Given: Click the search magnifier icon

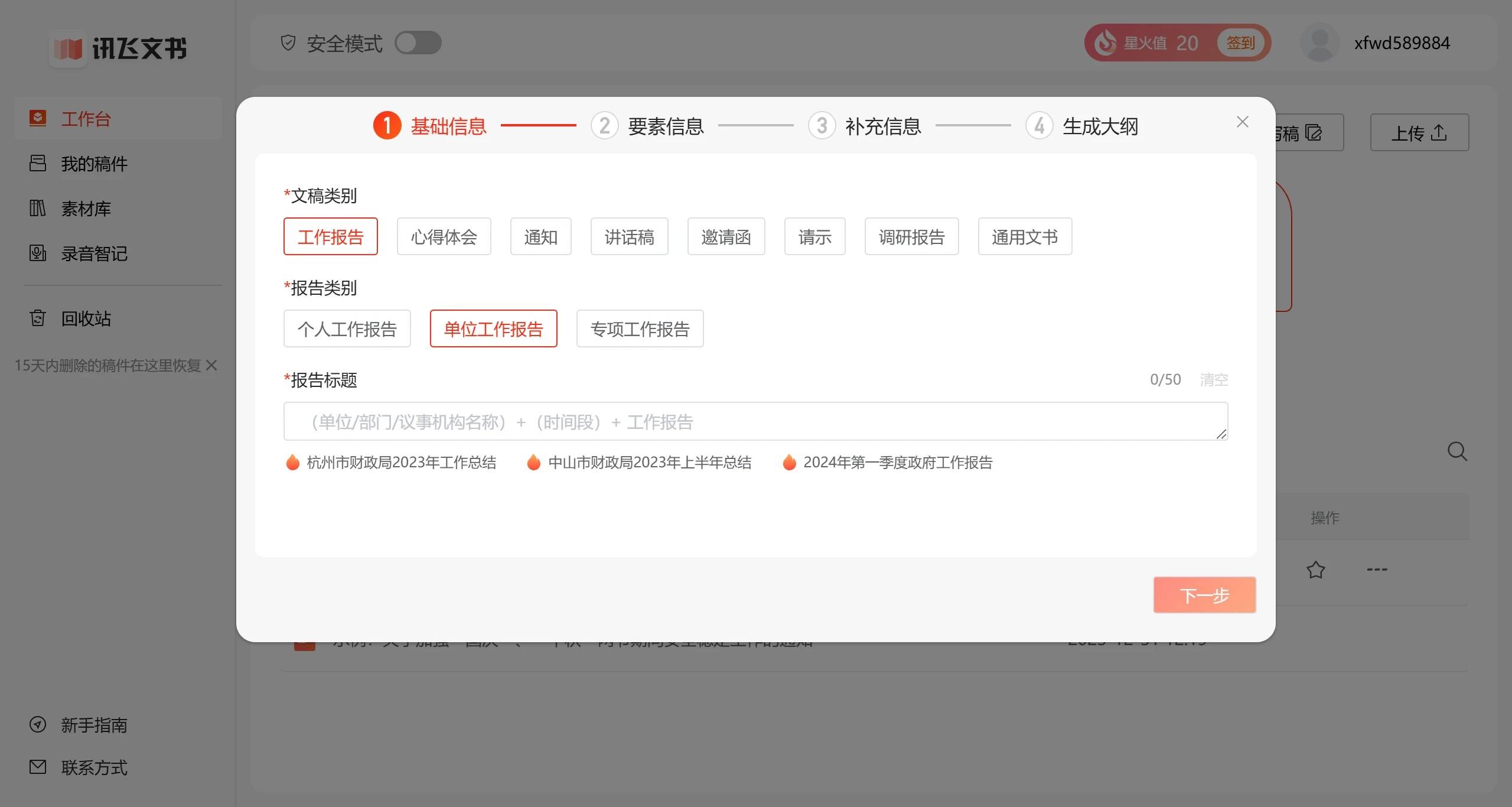Looking at the screenshot, I should tap(1457, 451).
